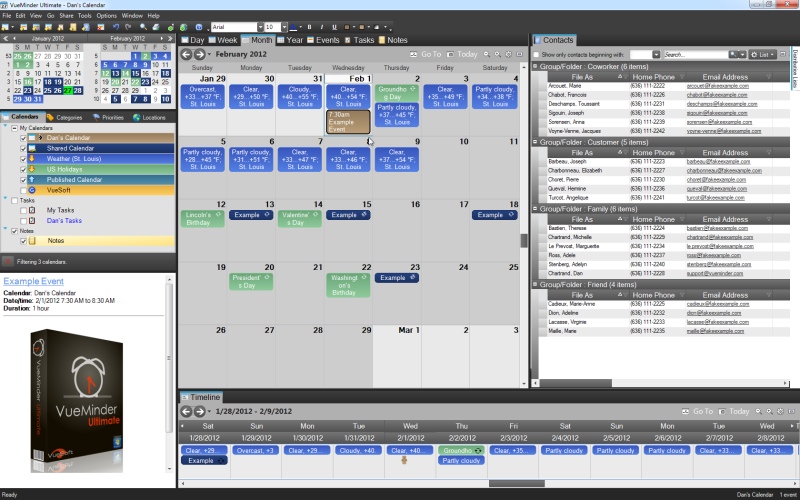The width and height of the screenshot is (800, 500).
Task: Go back with calendar's previous arrow
Action: (186, 54)
